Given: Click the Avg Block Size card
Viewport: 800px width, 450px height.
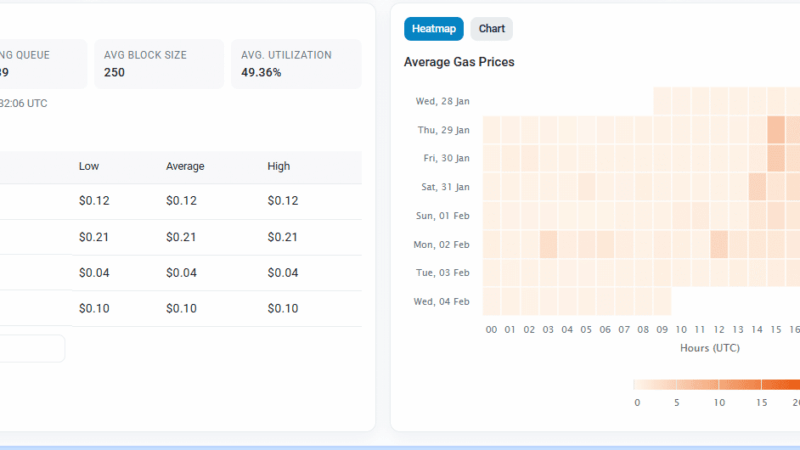Looking at the screenshot, I should pyautogui.click(x=159, y=64).
